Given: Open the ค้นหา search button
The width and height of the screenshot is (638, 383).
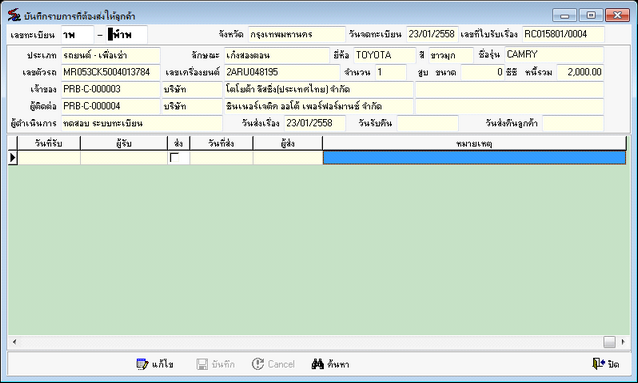Looking at the screenshot, I should point(330,364).
